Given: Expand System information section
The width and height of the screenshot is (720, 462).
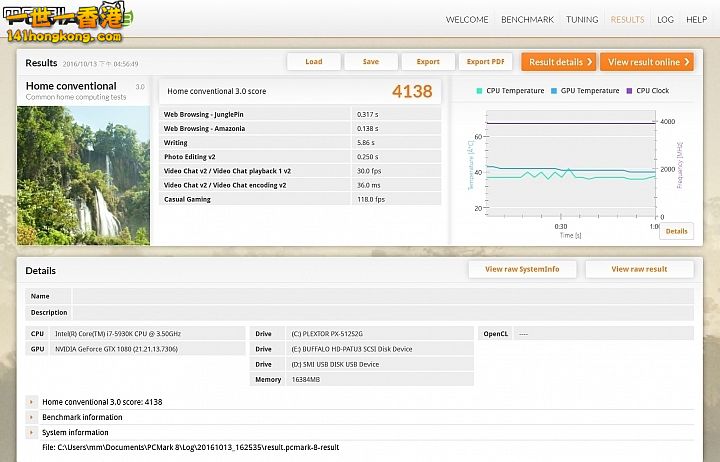Looking at the screenshot, I should click(x=31, y=432).
